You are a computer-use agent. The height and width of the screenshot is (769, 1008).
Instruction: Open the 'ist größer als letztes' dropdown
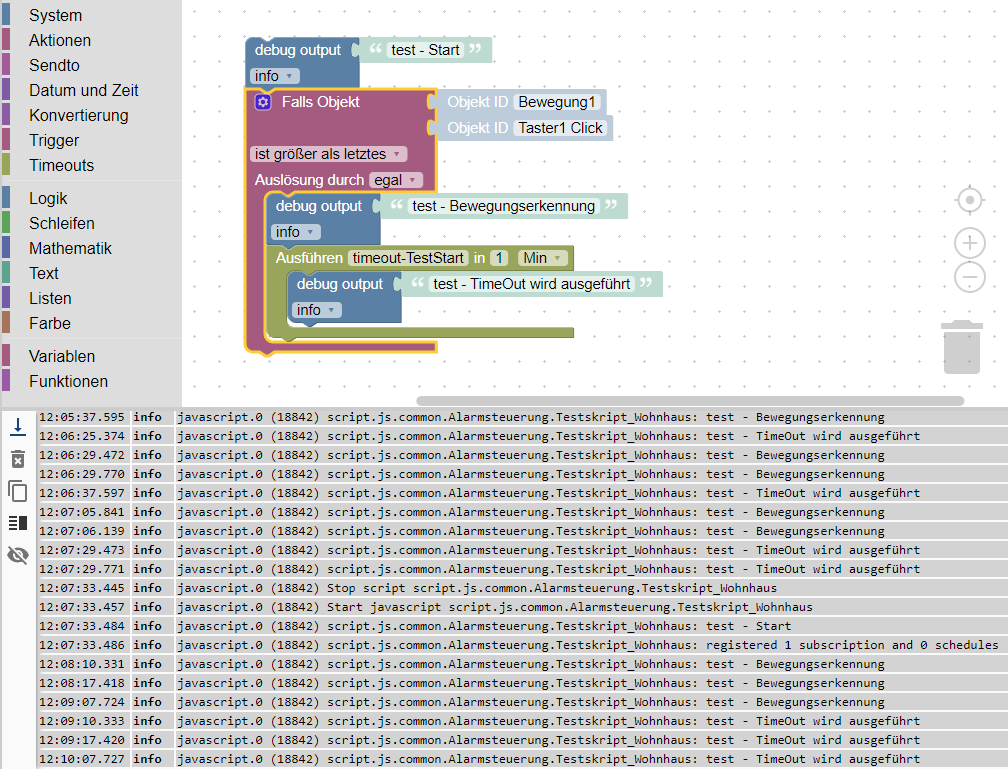click(328, 154)
